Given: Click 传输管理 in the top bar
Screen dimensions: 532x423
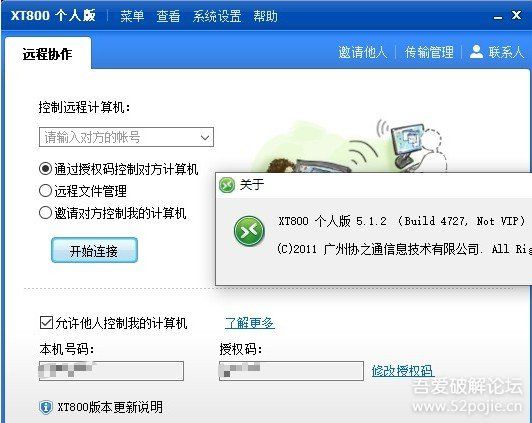Looking at the screenshot, I should (x=429, y=52).
